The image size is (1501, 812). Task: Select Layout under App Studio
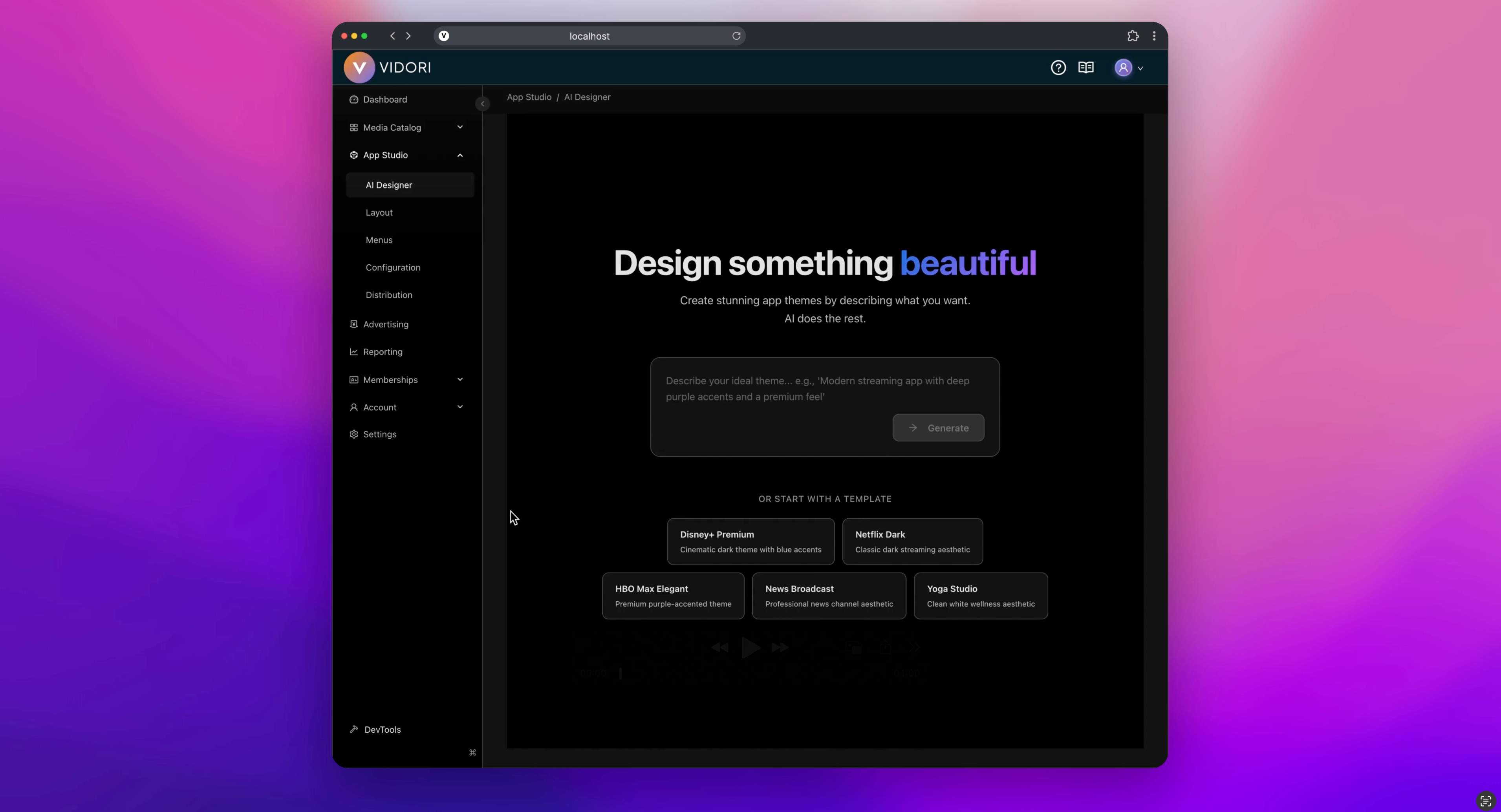pos(379,212)
